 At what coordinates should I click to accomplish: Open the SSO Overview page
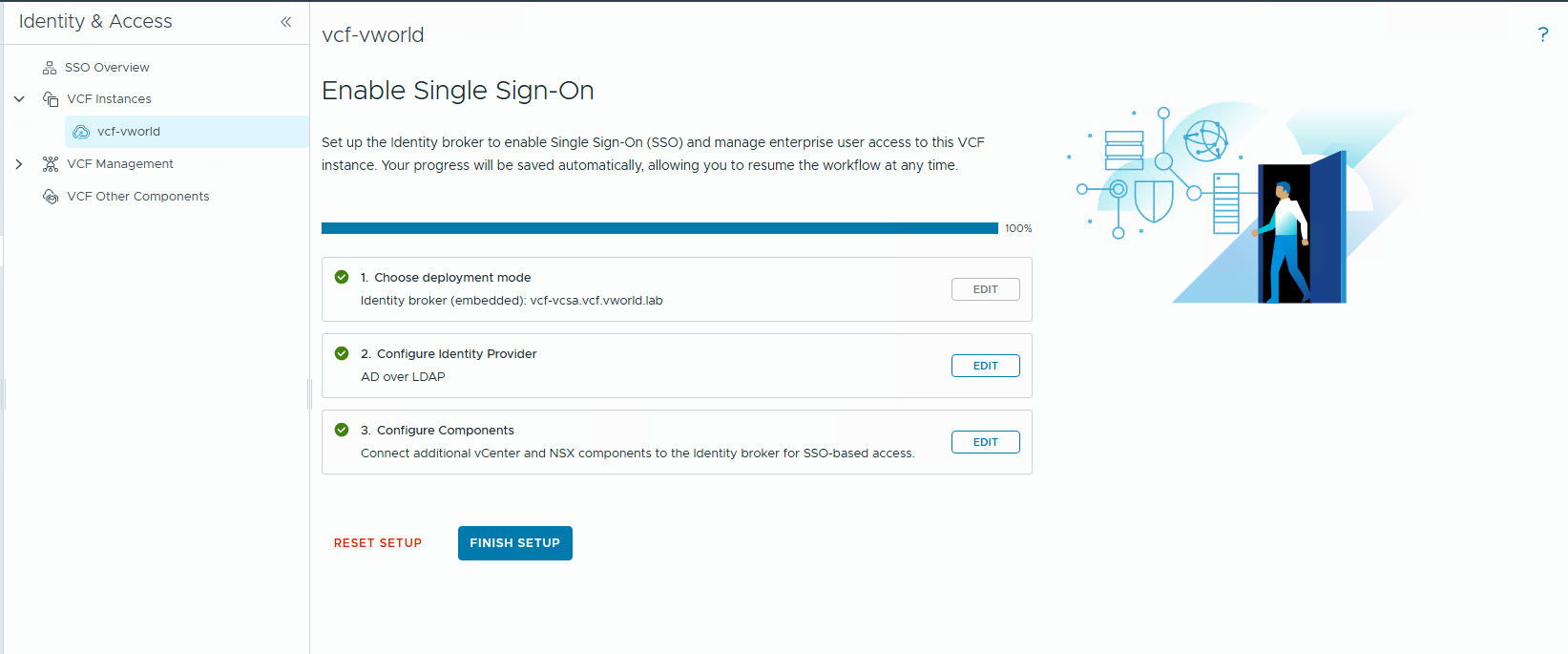(107, 68)
